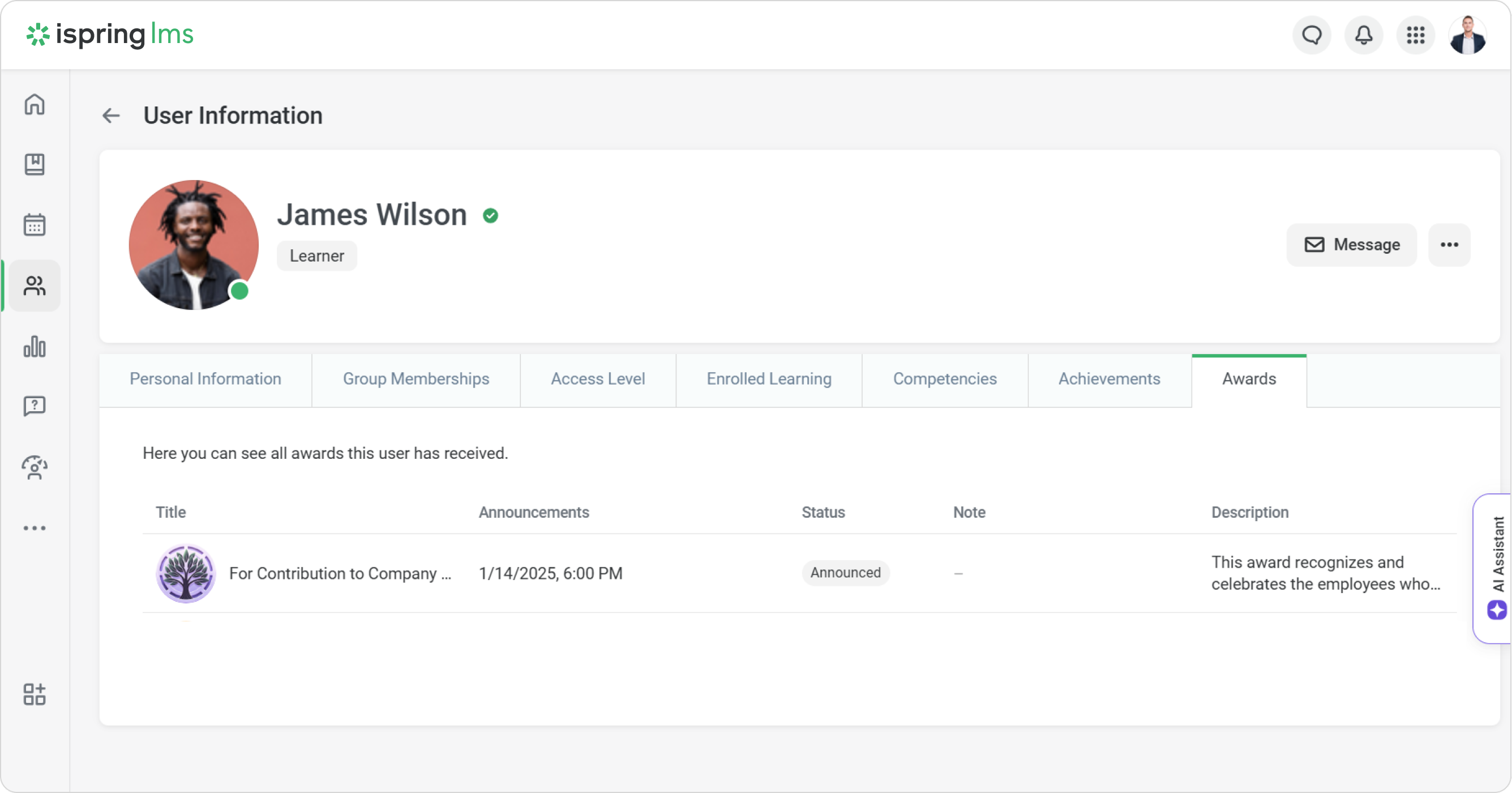The width and height of the screenshot is (1512, 793).
Task: Switch to the Enrolled Learning tab
Action: point(769,379)
